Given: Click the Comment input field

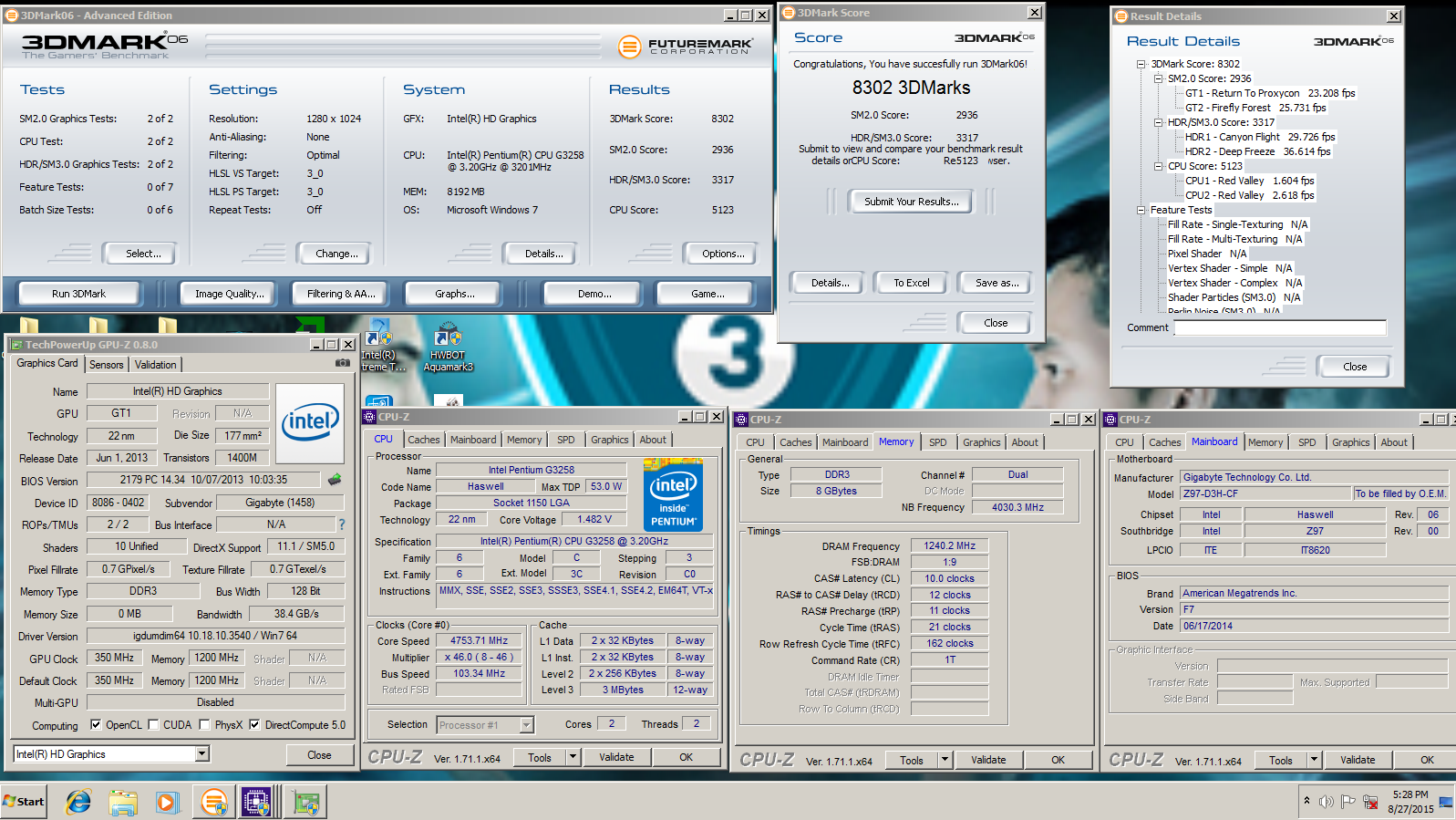Looking at the screenshot, I should click(x=1280, y=328).
